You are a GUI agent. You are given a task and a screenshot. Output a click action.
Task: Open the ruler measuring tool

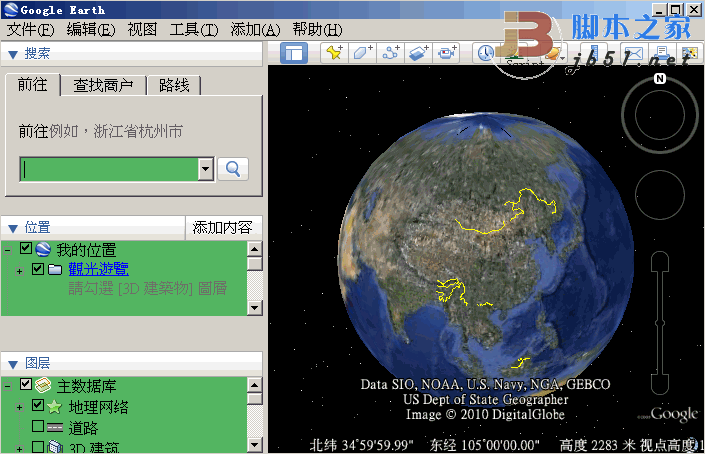pyautogui.click(x=593, y=53)
